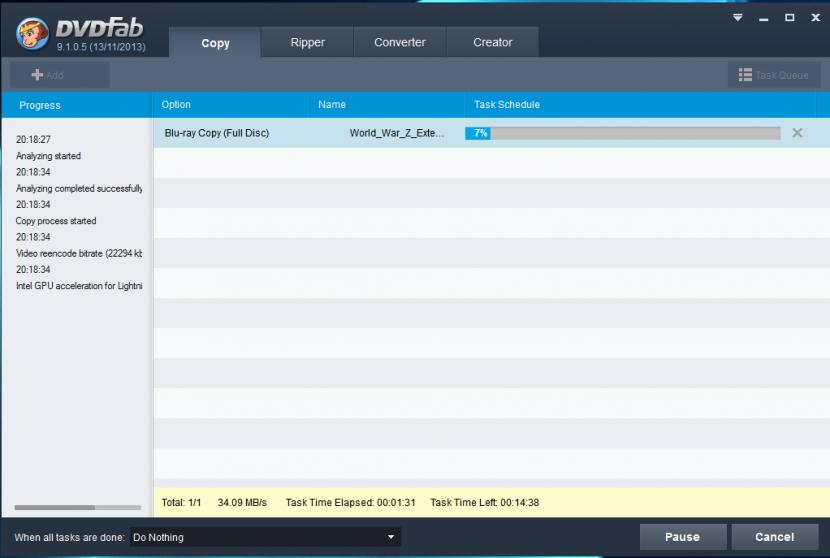Switch to the Creator tab
830x558 pixels.
point(492,42)
